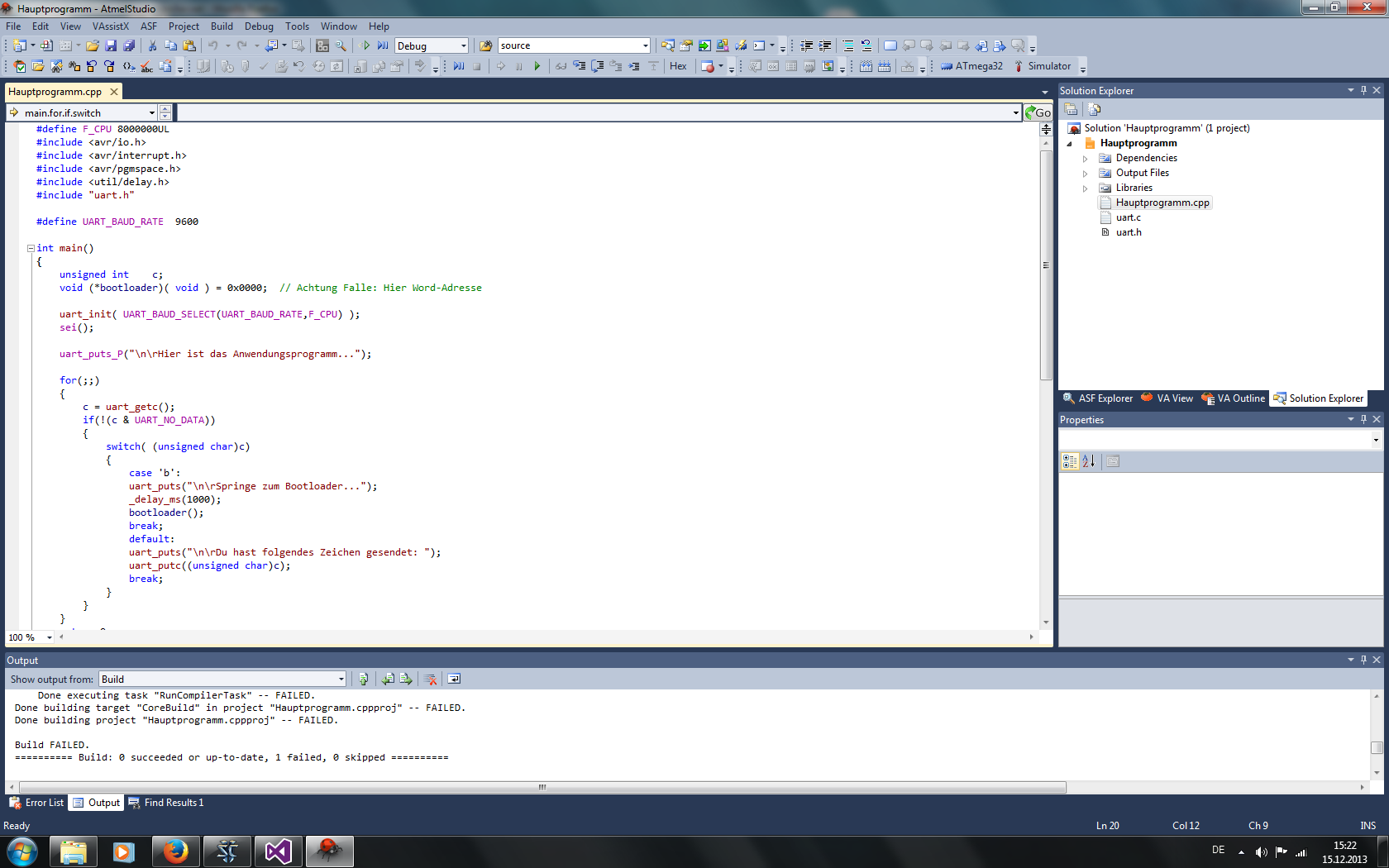1389x868 pixels.
Task: Click the volume speaker icon in system tray
Action: click(x=1261, y=851)
